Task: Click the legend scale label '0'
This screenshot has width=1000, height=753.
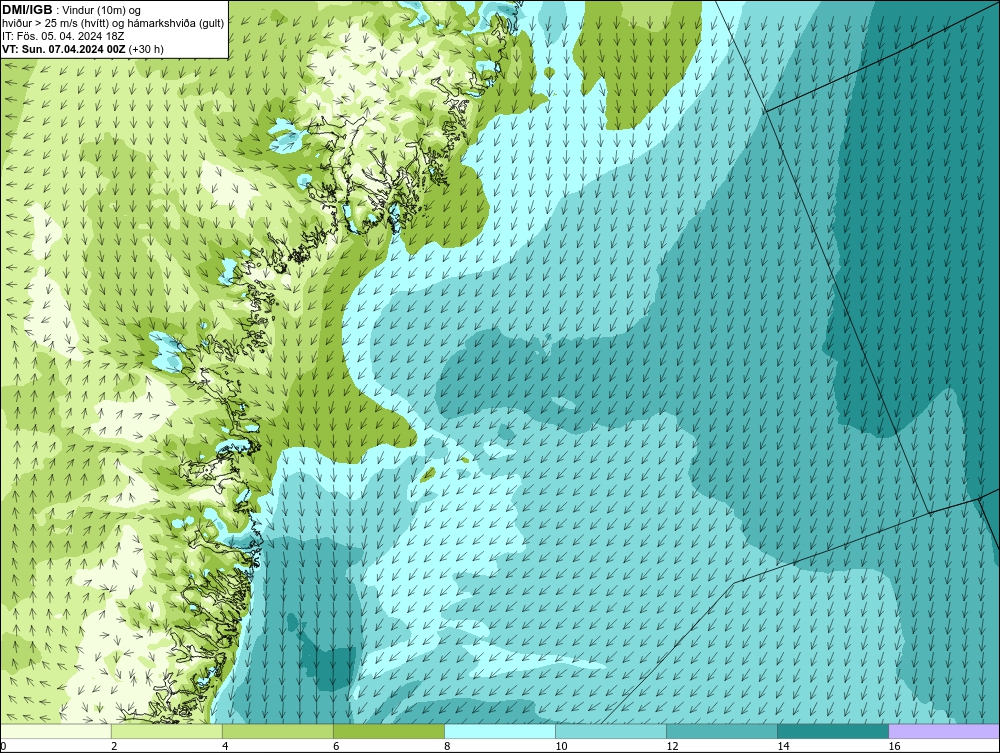Action: point(3,746)
